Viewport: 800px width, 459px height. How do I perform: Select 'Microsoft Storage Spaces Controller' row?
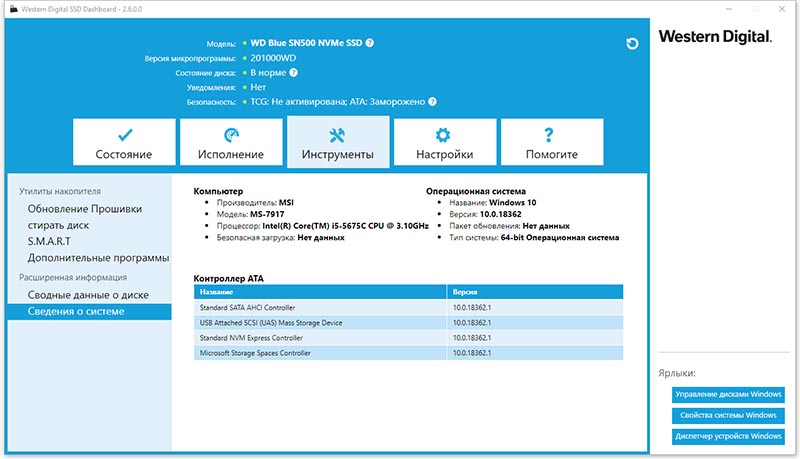pos(408,353)
